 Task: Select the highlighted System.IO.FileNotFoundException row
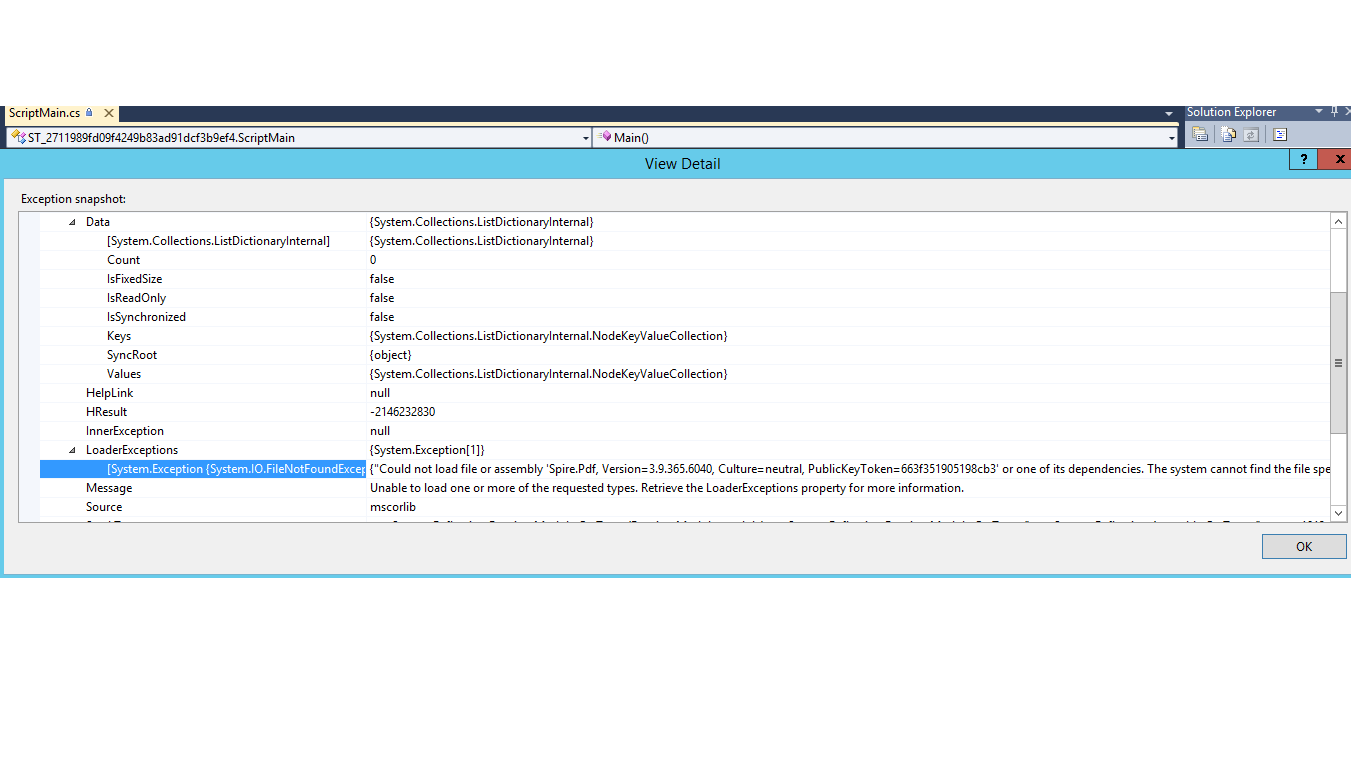pos(685,469)
